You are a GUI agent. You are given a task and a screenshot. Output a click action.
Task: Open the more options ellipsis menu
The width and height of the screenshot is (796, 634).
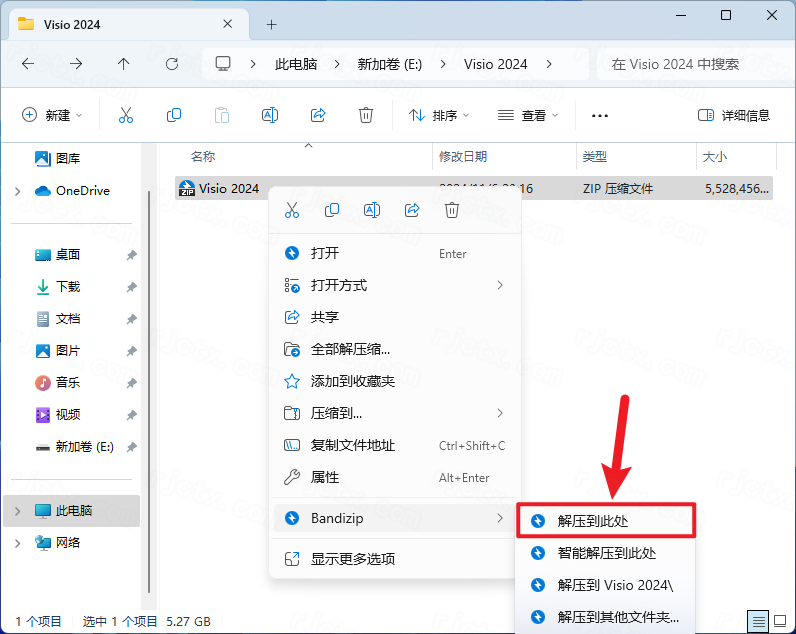pos(600,116)
